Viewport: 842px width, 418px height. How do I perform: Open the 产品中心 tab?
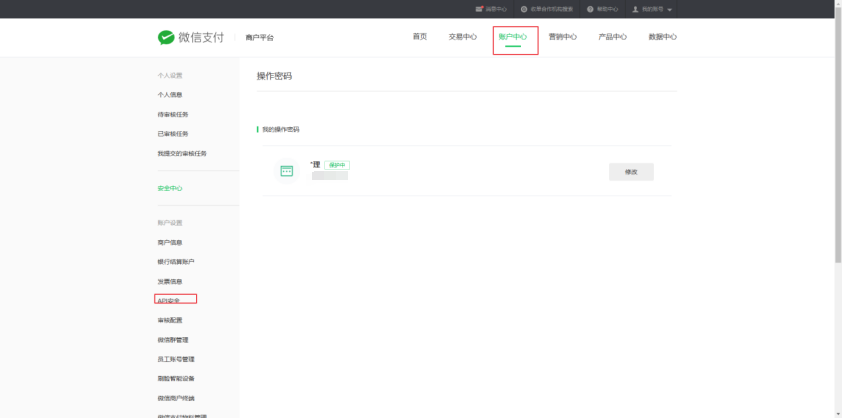coord(613,37)
